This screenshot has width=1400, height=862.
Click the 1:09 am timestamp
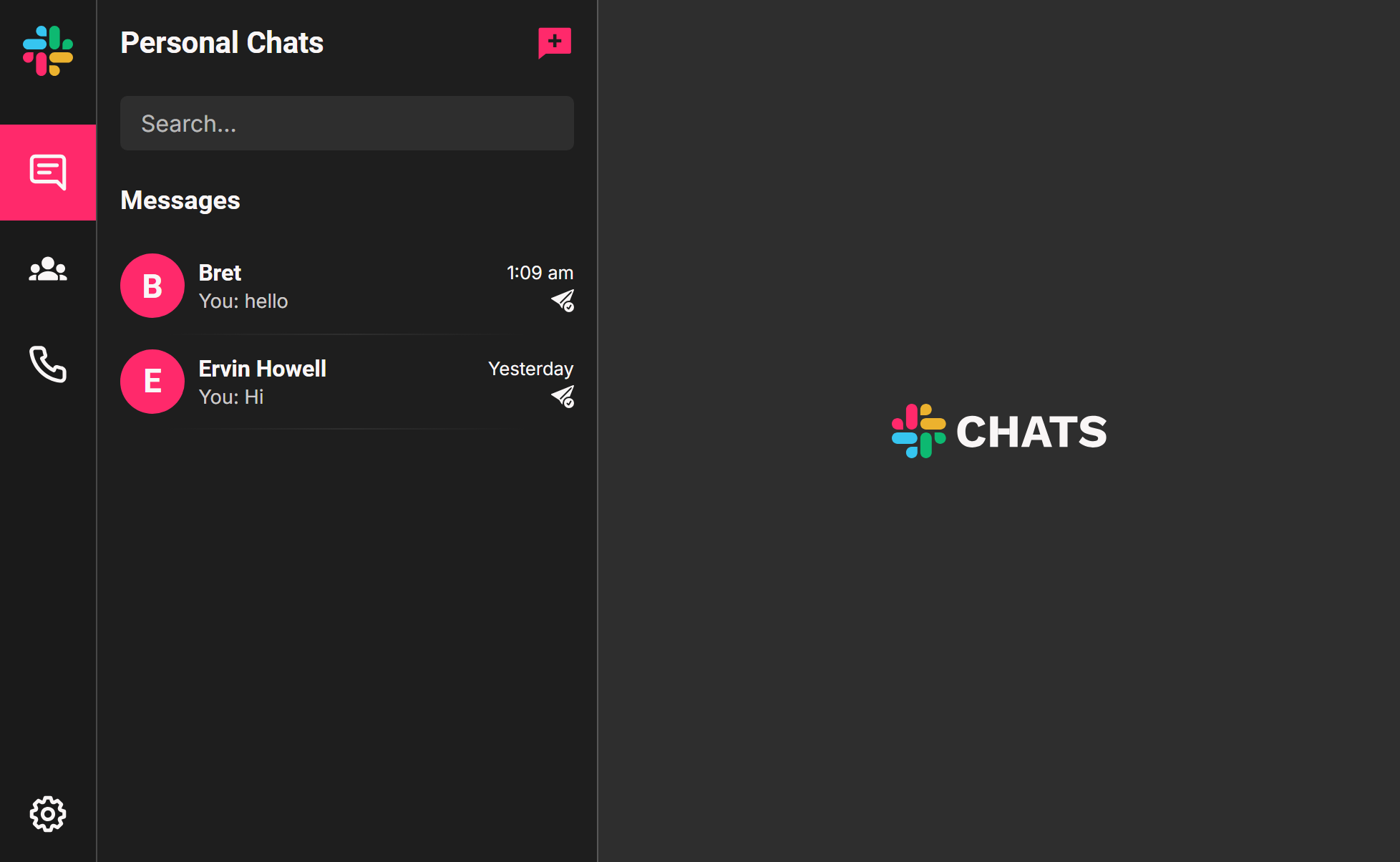540,273
